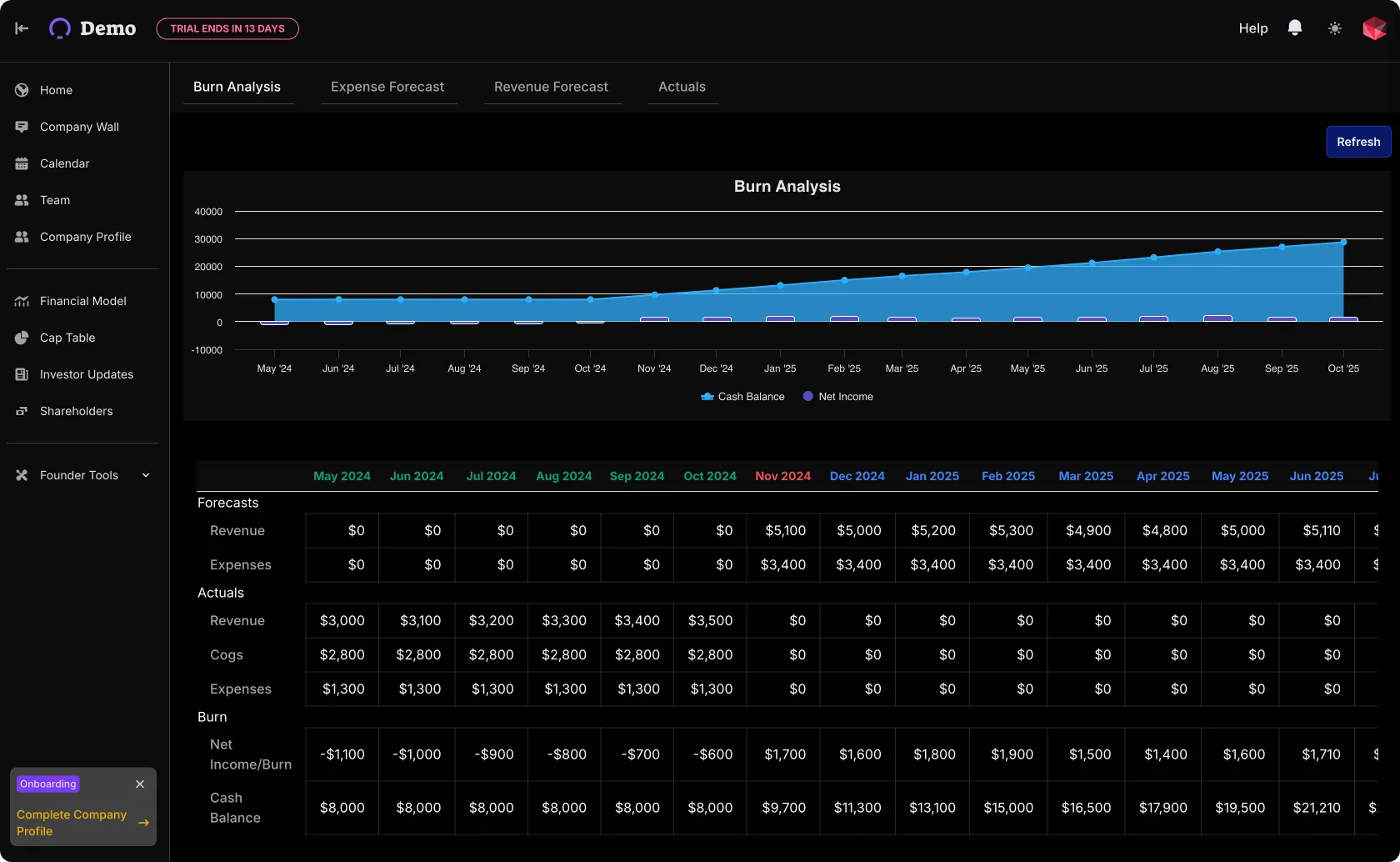1400x862 pixels.
Task: Click the Investor Updates newspaper icon
Action: [22, 374]
